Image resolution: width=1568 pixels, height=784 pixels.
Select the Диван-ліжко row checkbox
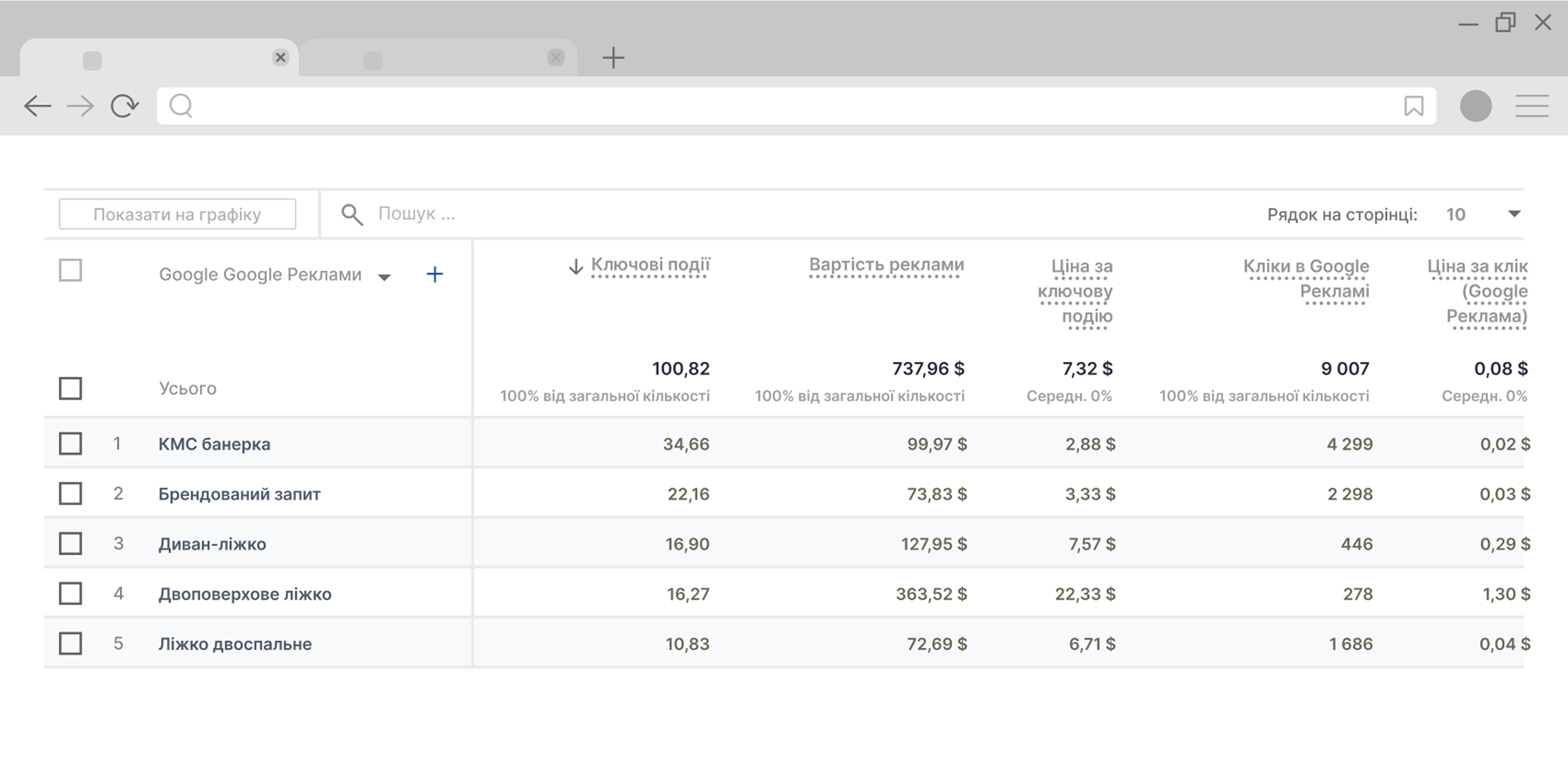pos(70,543)
